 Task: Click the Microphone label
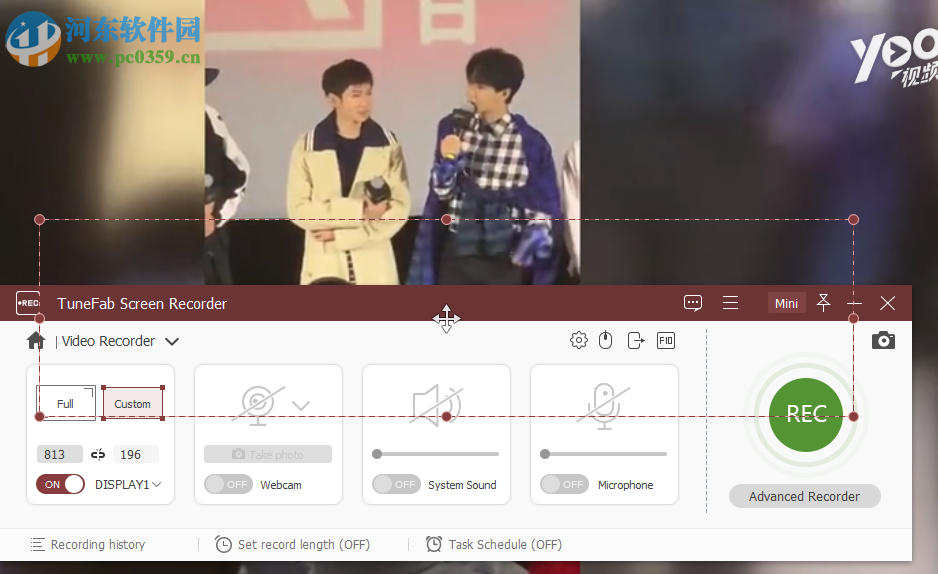625,485
